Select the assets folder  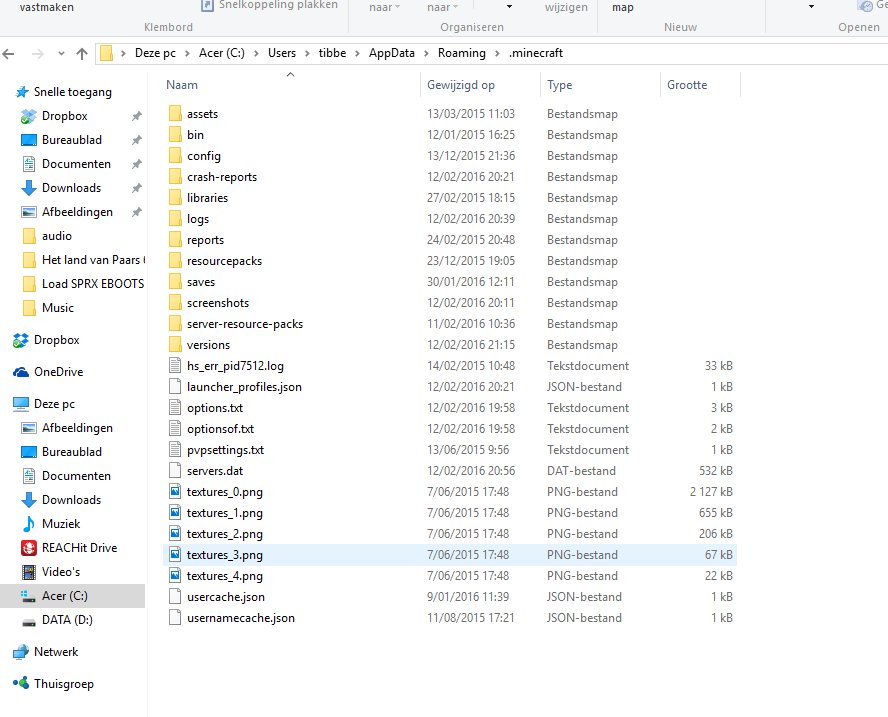[202, 114]
